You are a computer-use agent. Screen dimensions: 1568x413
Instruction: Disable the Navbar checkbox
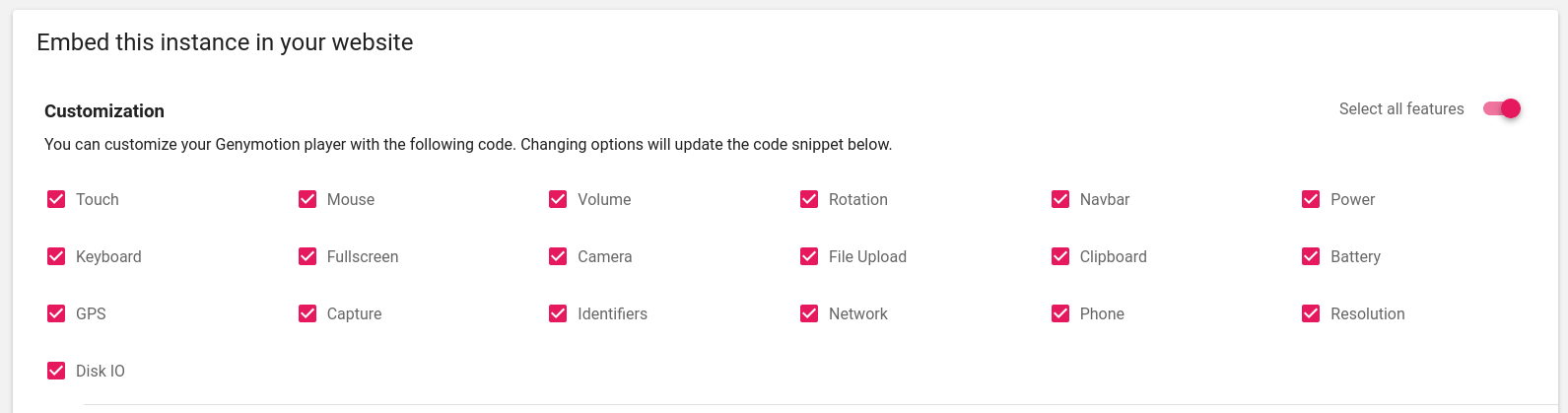pyautogui.click(x=1060, y=199)
